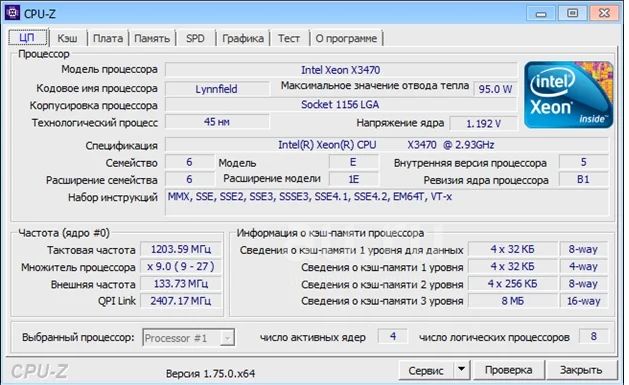Click the 4-way L1 cache associativity value

coord(584,266)
